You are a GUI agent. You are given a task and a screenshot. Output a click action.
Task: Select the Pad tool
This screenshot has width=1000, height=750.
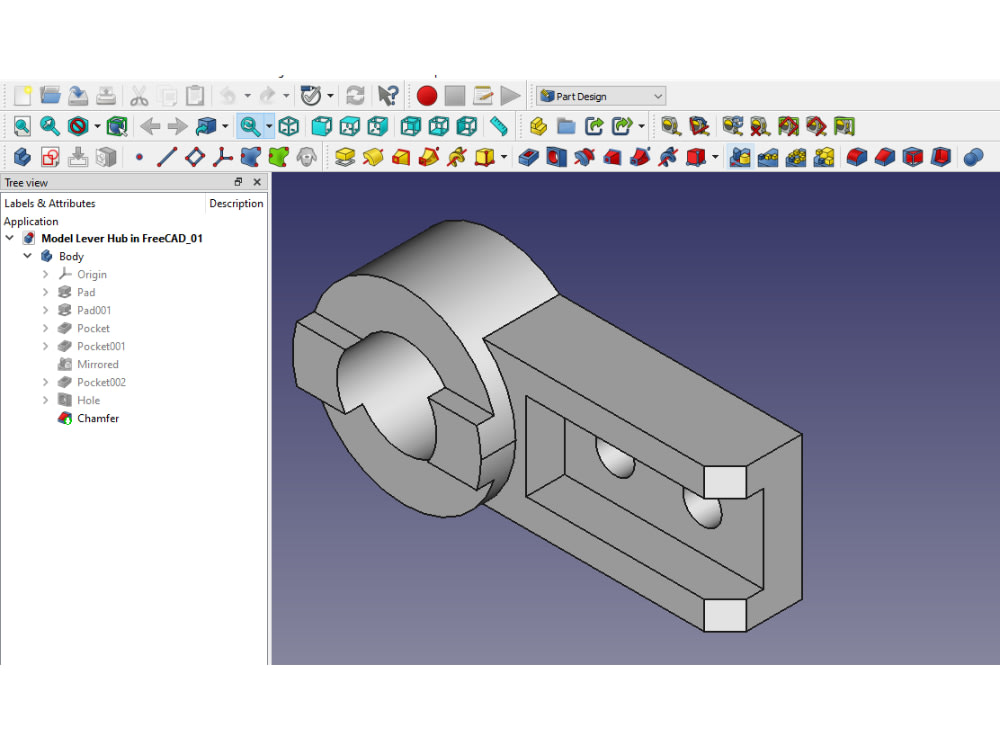click(x=344, y=157)
